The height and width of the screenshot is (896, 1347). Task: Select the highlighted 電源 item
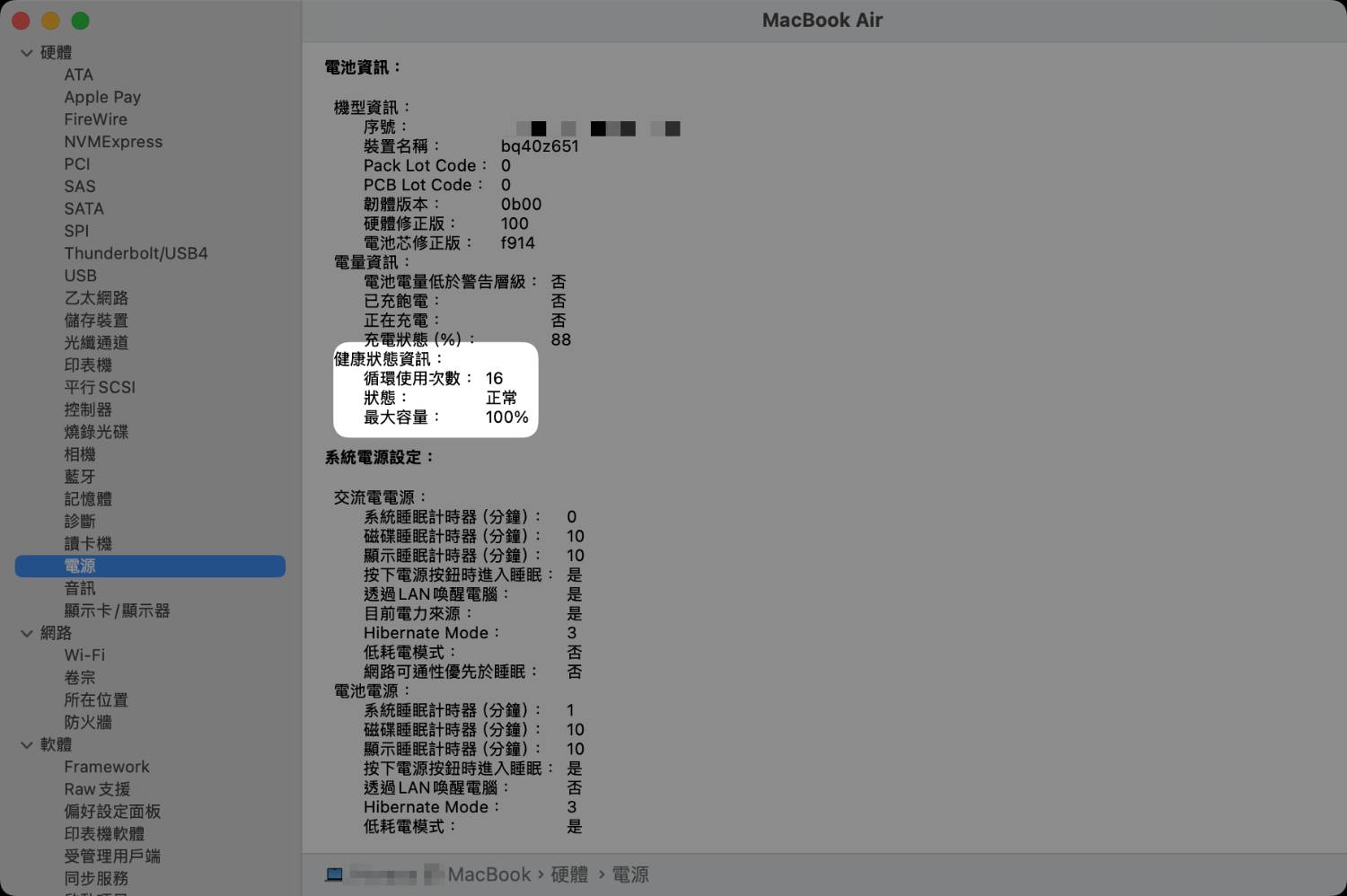150,566
